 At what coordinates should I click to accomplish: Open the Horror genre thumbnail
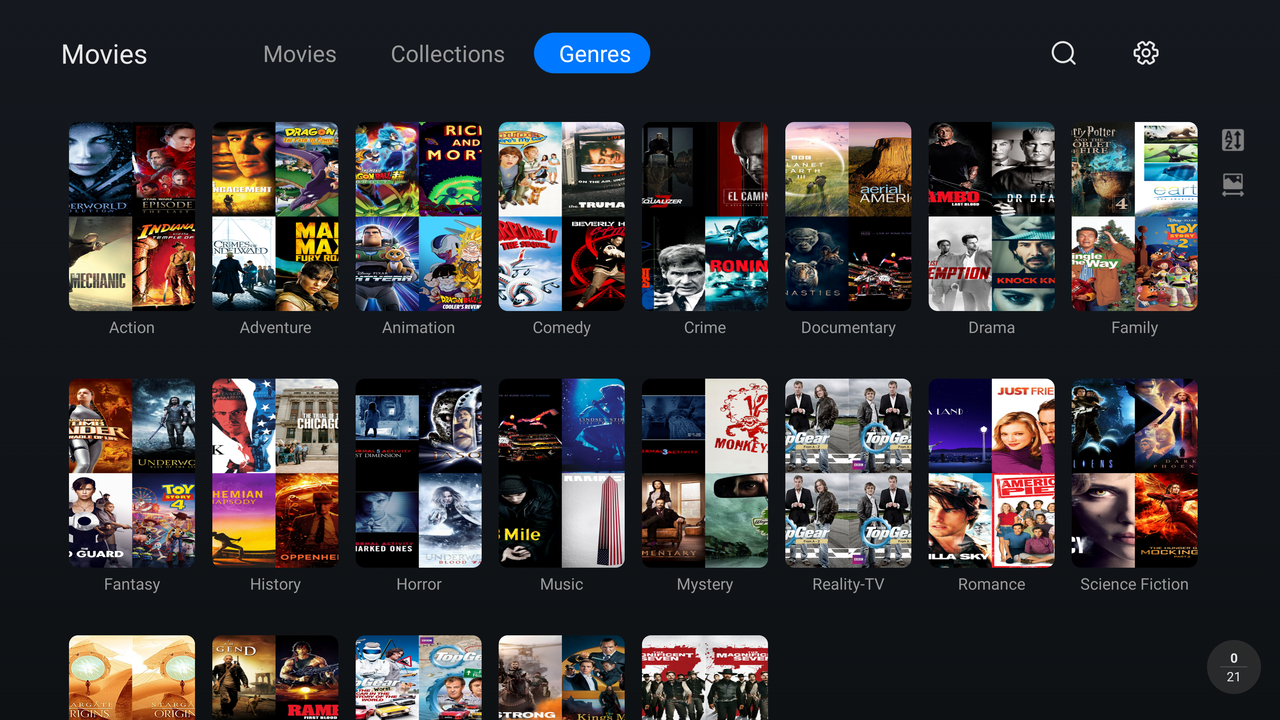point(418,473)
